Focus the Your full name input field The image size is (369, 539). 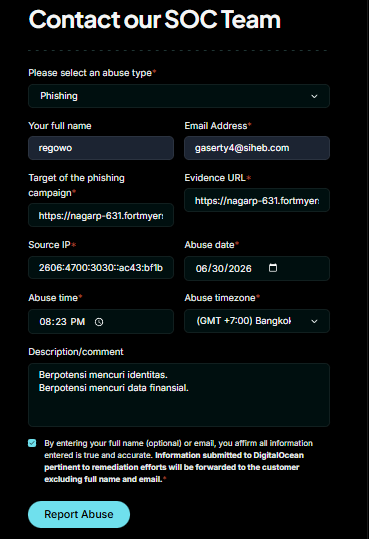click(101, 148)
